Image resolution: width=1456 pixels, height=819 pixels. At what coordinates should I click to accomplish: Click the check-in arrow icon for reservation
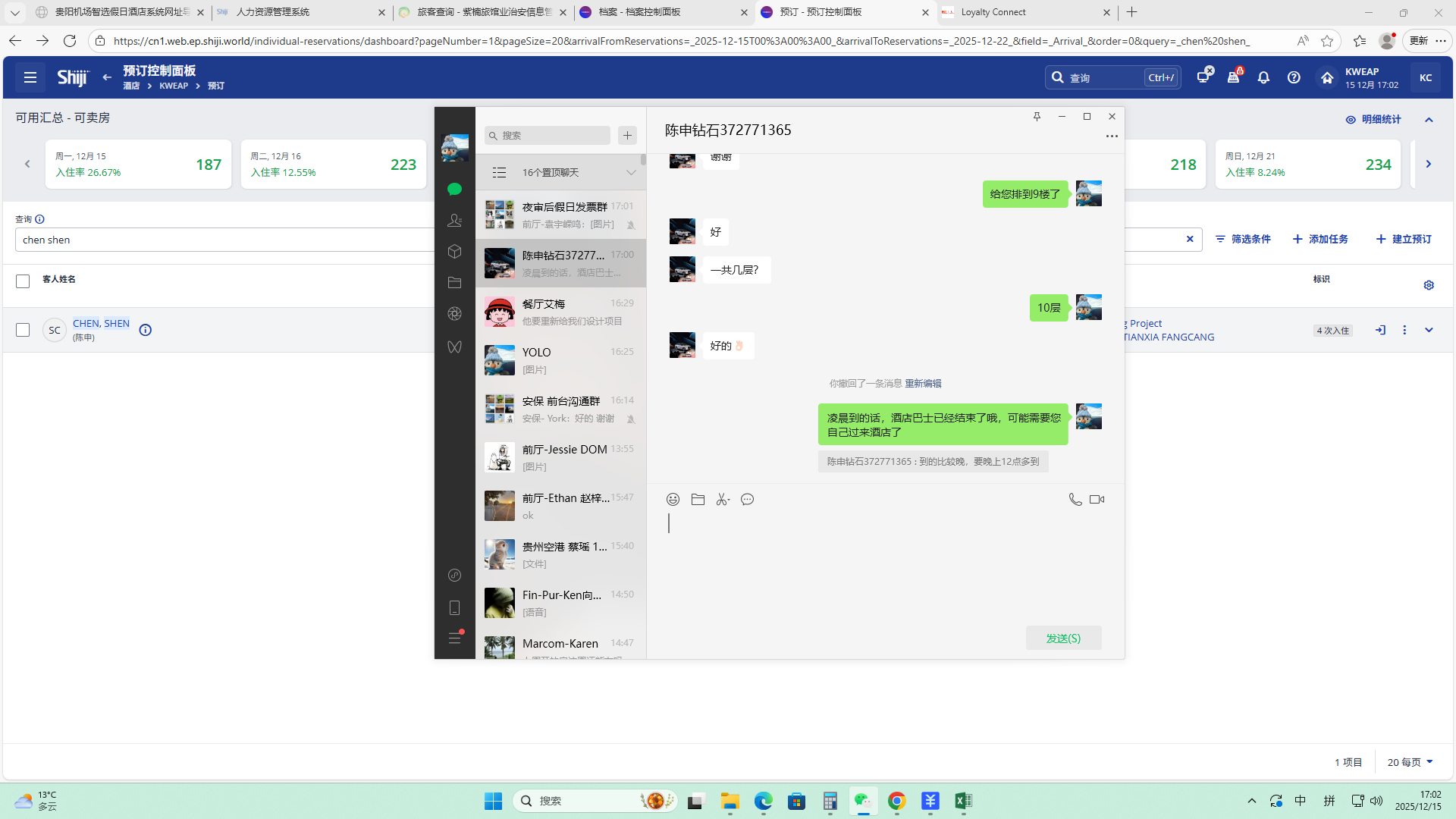[x=1380, y=330]
